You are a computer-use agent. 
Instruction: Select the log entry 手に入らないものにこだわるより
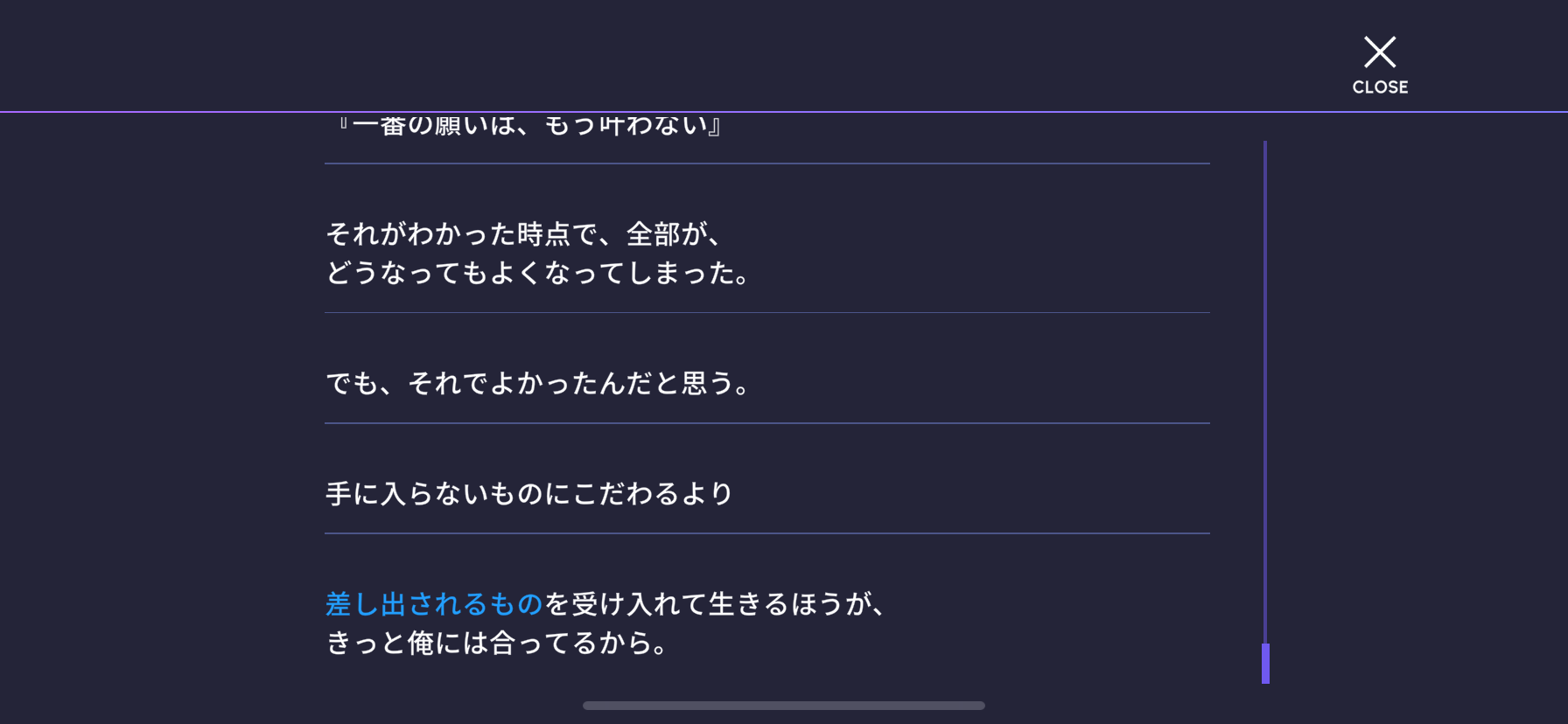(529, 494)
